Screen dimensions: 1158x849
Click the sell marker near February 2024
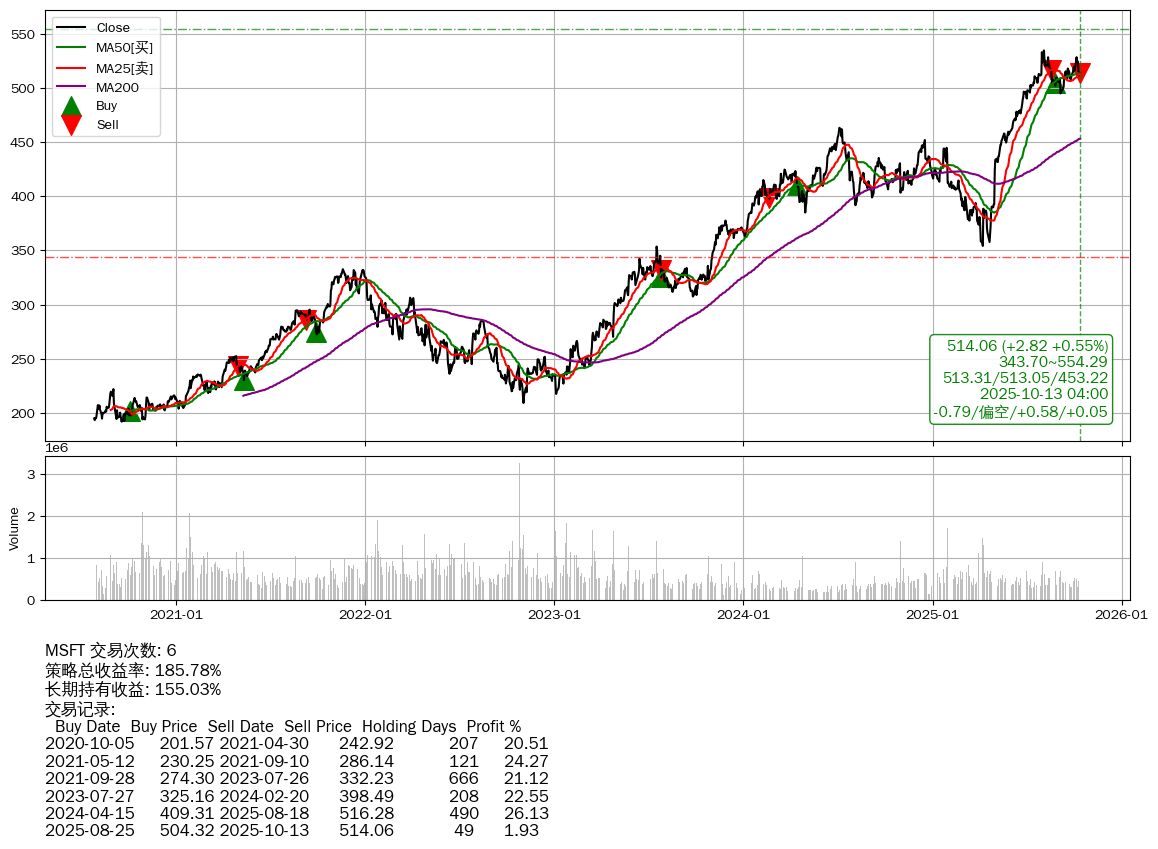[x=769, y=199]
